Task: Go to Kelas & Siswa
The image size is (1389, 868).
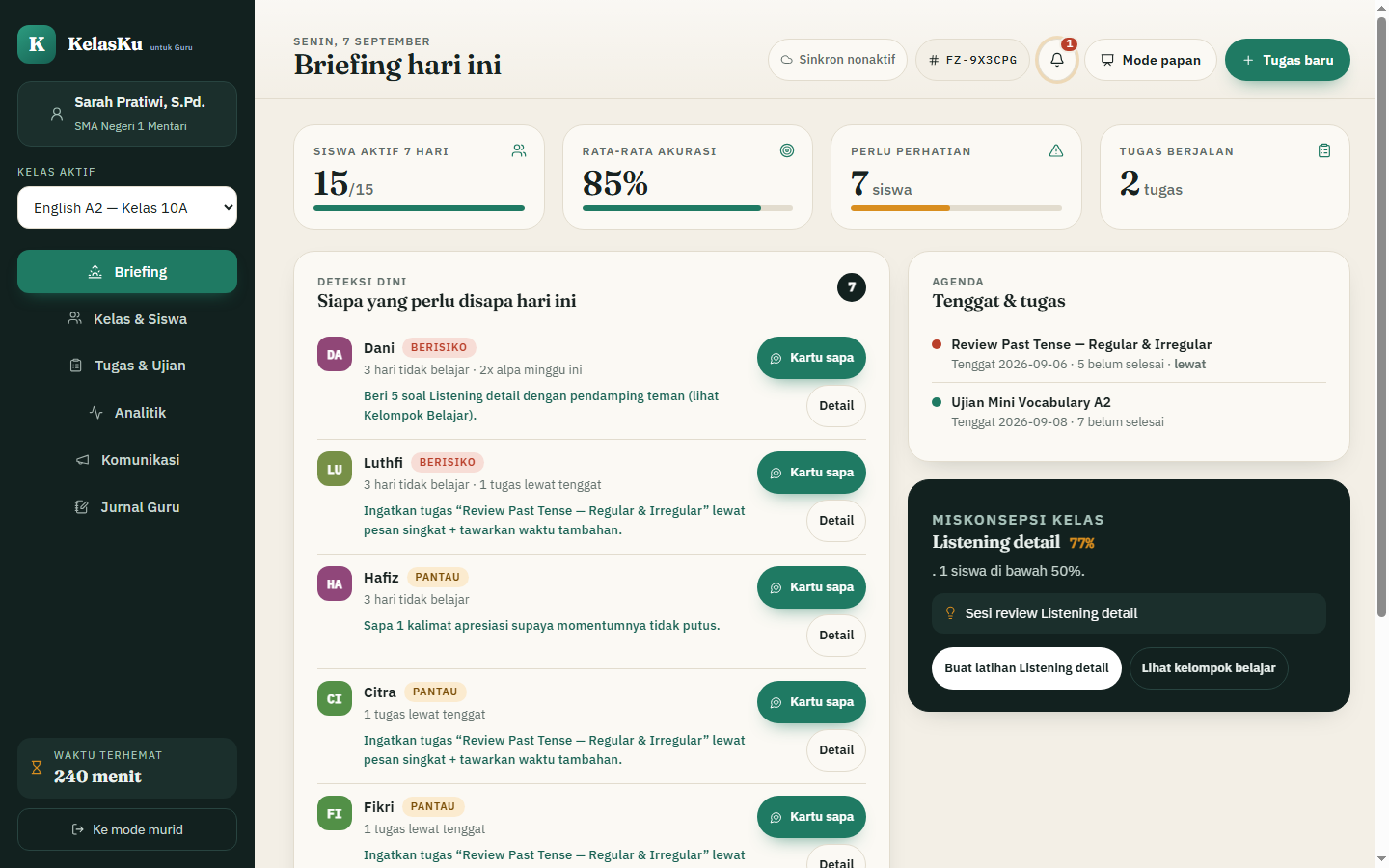Action: tap(127, 319)
